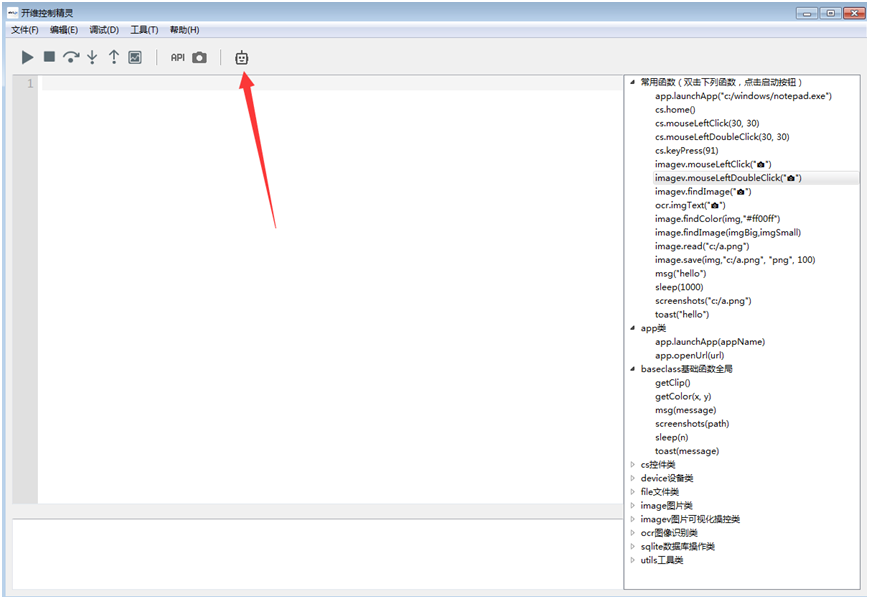This screenshot has height=599, width=869.
Task: Collapse the app类 tree group
Action: pyautogui.click(x=632, y=328)
